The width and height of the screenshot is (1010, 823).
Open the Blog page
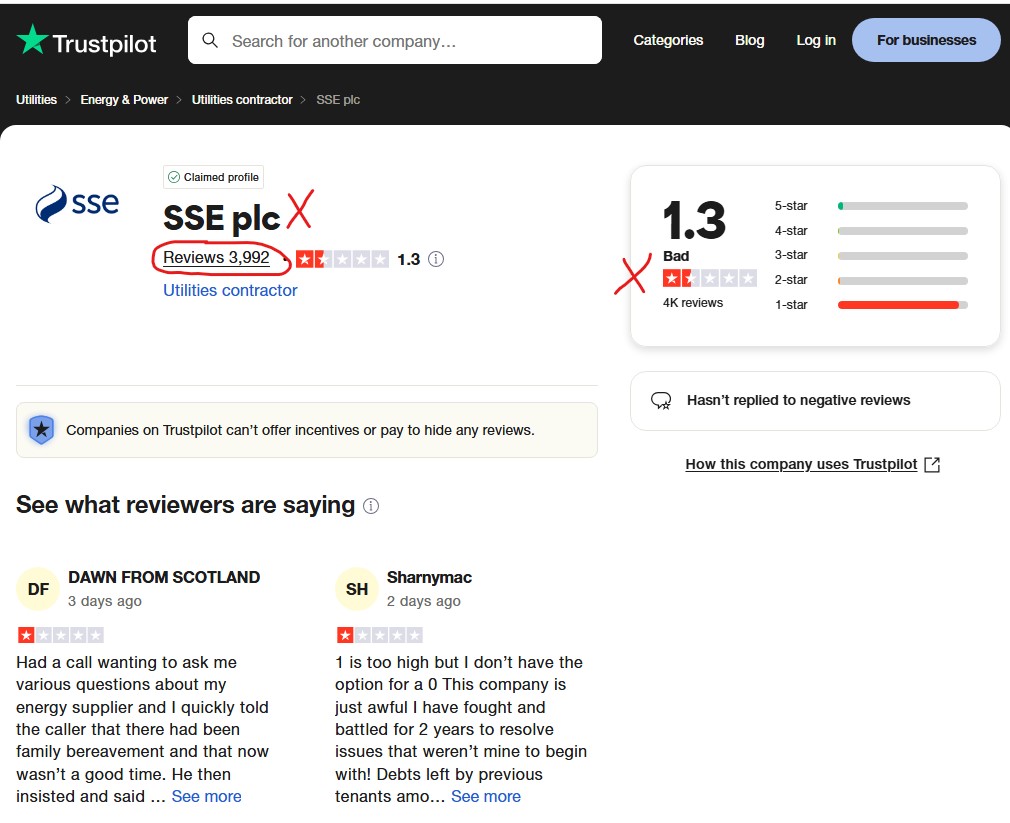(x=750, y=40)
